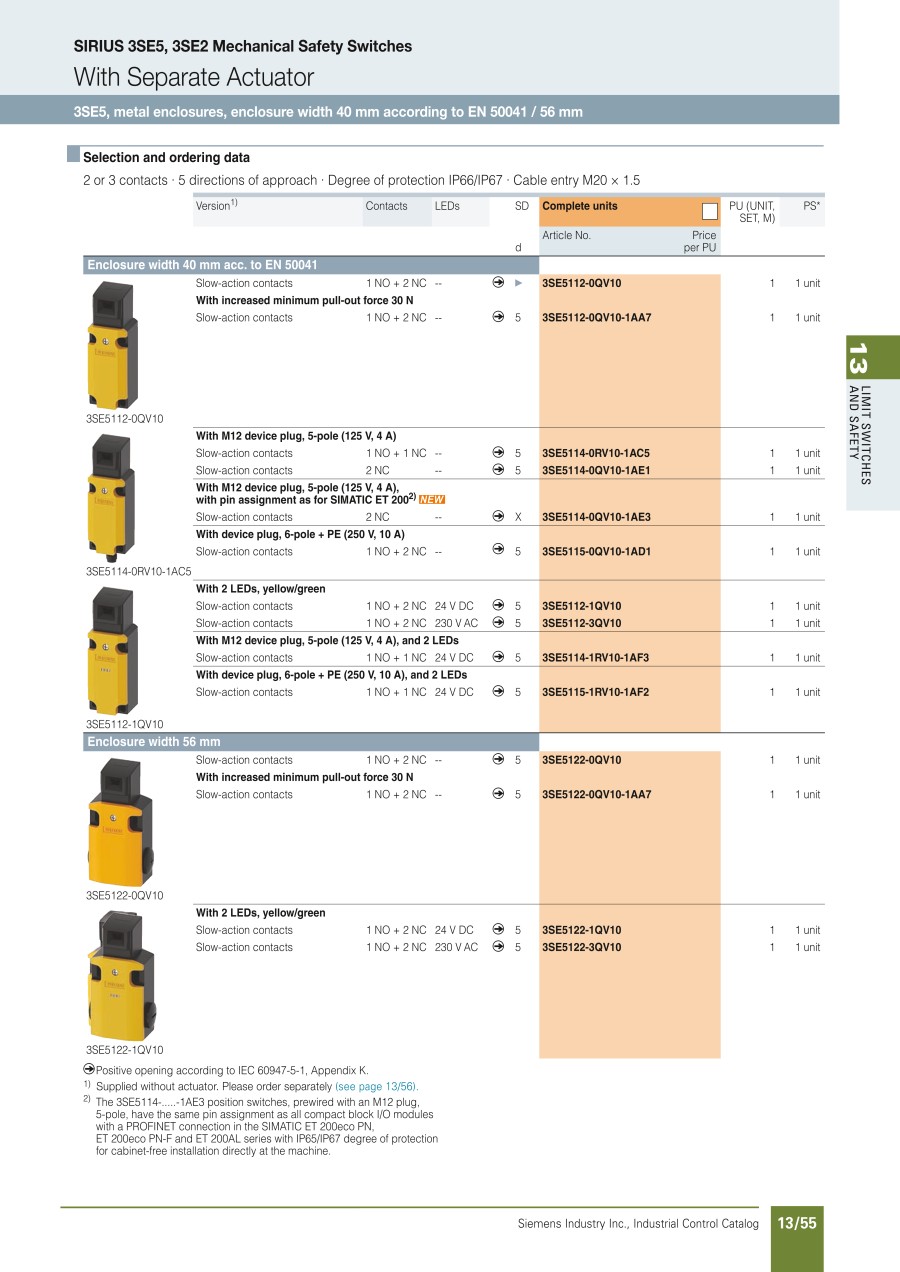Image resolution: width=900 pixels, height=1272 pixels.
Task: Select article number 3SE5112-1QV10
Action: tap(581, 606)
